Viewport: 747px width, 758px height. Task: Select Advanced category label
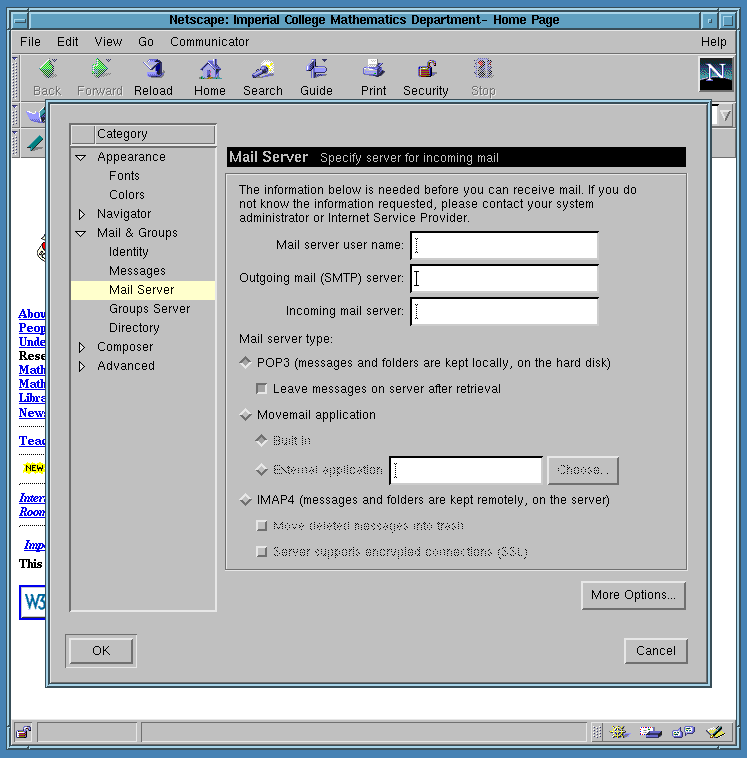[x=126, y=365]
